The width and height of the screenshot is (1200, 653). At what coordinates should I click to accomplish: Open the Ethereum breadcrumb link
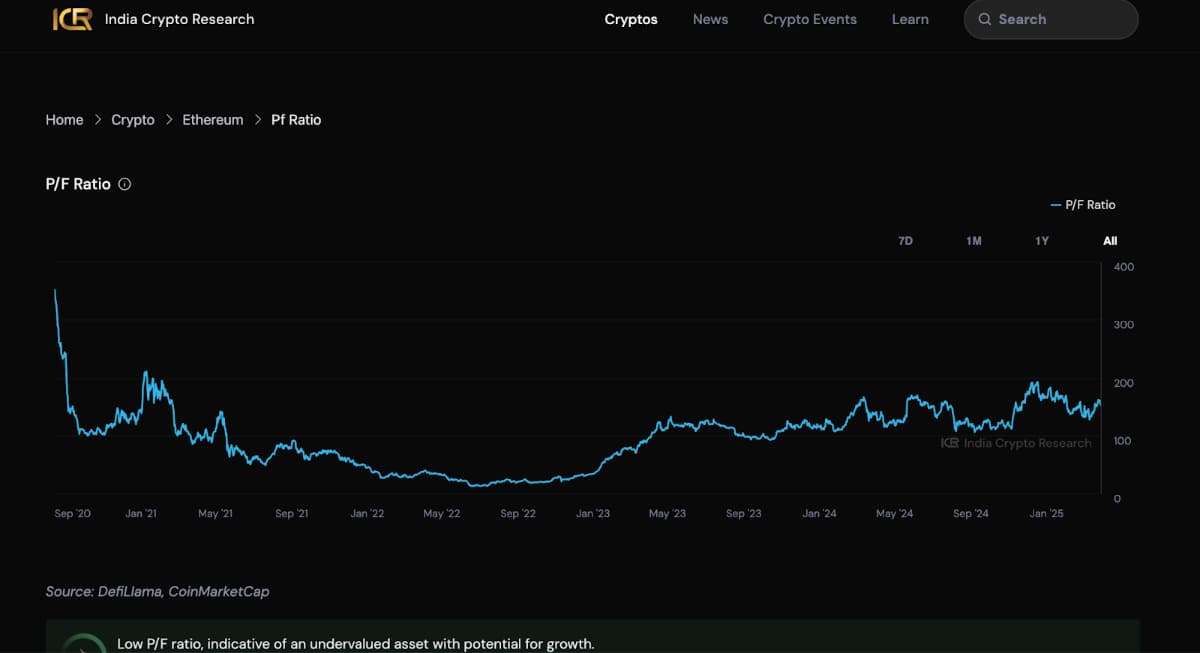point(212,120)
